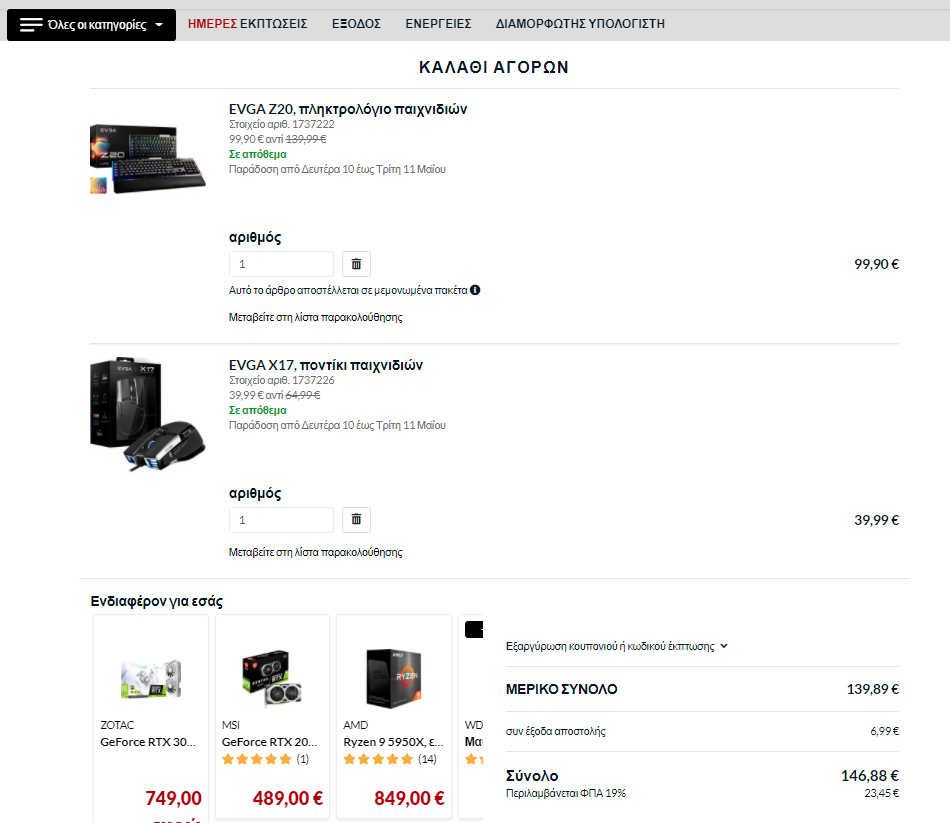950x823 pixels.
Task: Open ΔΙΑΜΟΡΦΩΤΗΣ ΥΠΟΛΟΓΙΣΤΗ menu item
Action: pyautogui.click(x=580, y=24)
